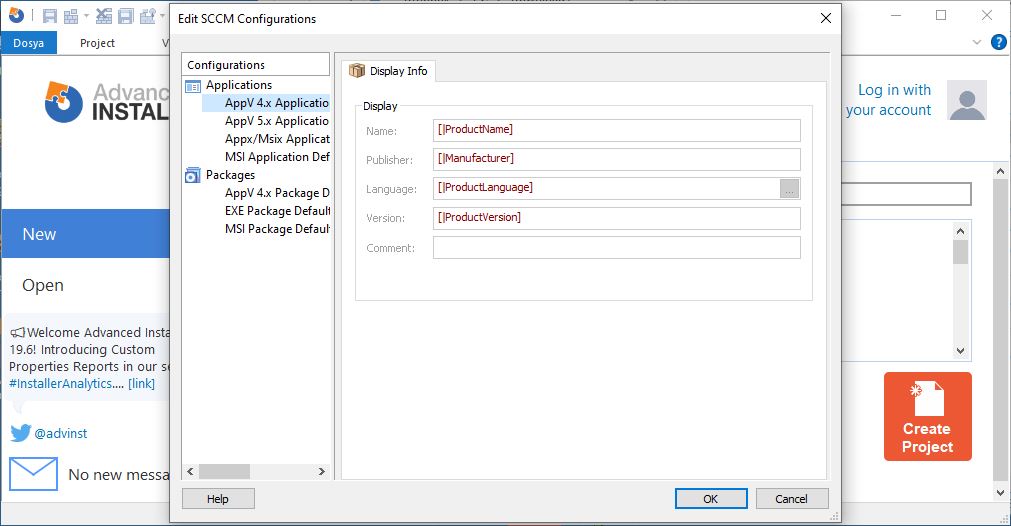Screen dimensions: 1011x526
Task: Click the left arrow of the configurations scrollbar
Action: [x=190, y=472]
